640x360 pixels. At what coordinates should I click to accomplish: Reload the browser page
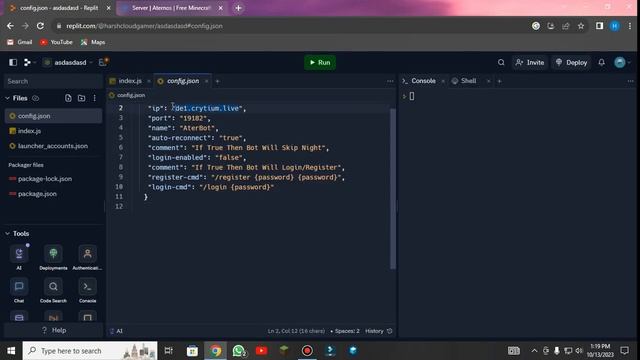(40, 26)
